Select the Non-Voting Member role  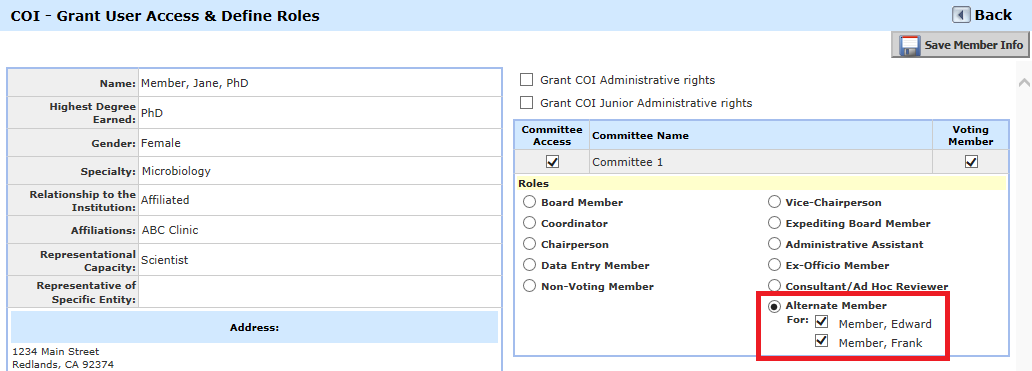[x=529, y=286]
